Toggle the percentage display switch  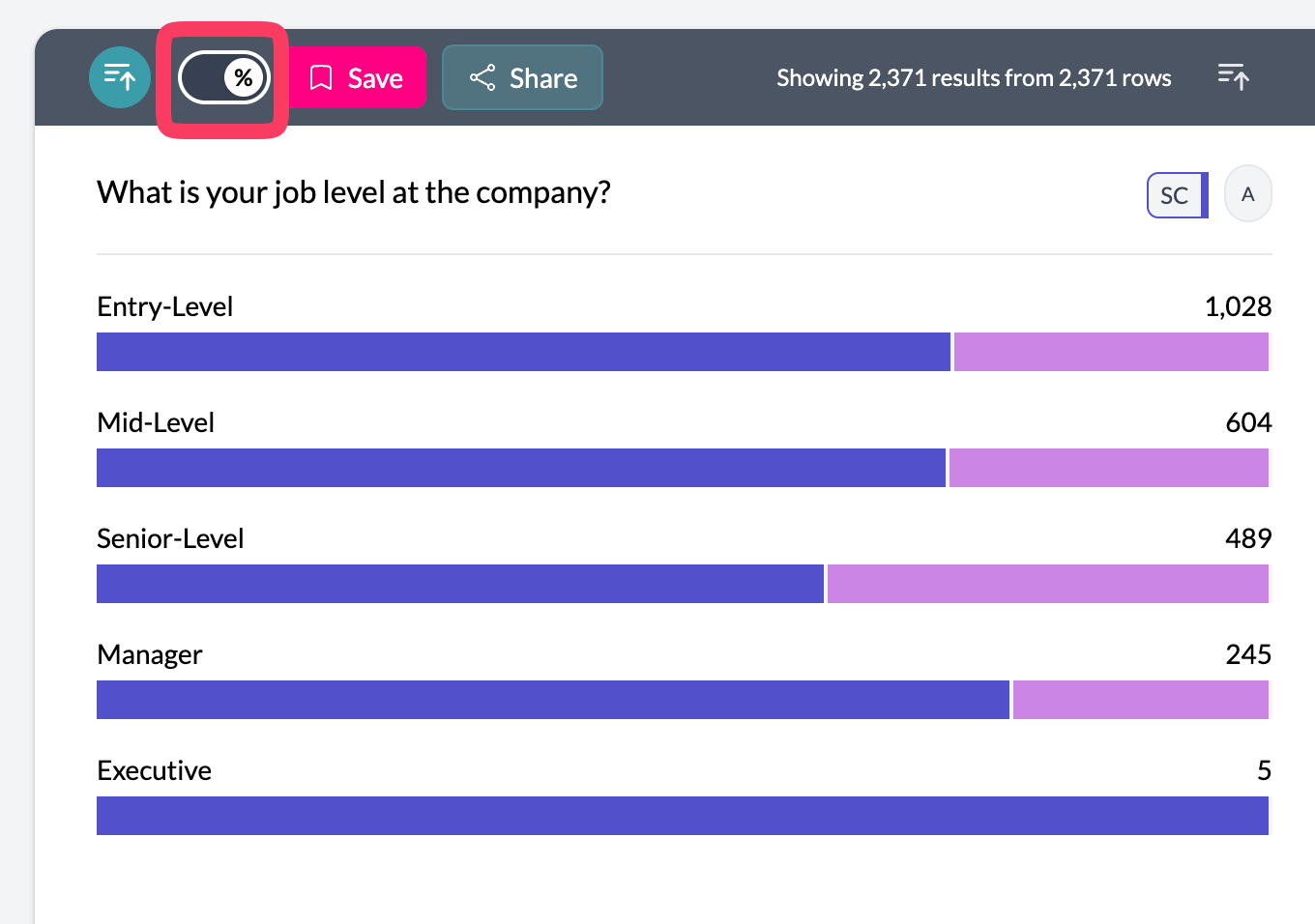point(224,78)
